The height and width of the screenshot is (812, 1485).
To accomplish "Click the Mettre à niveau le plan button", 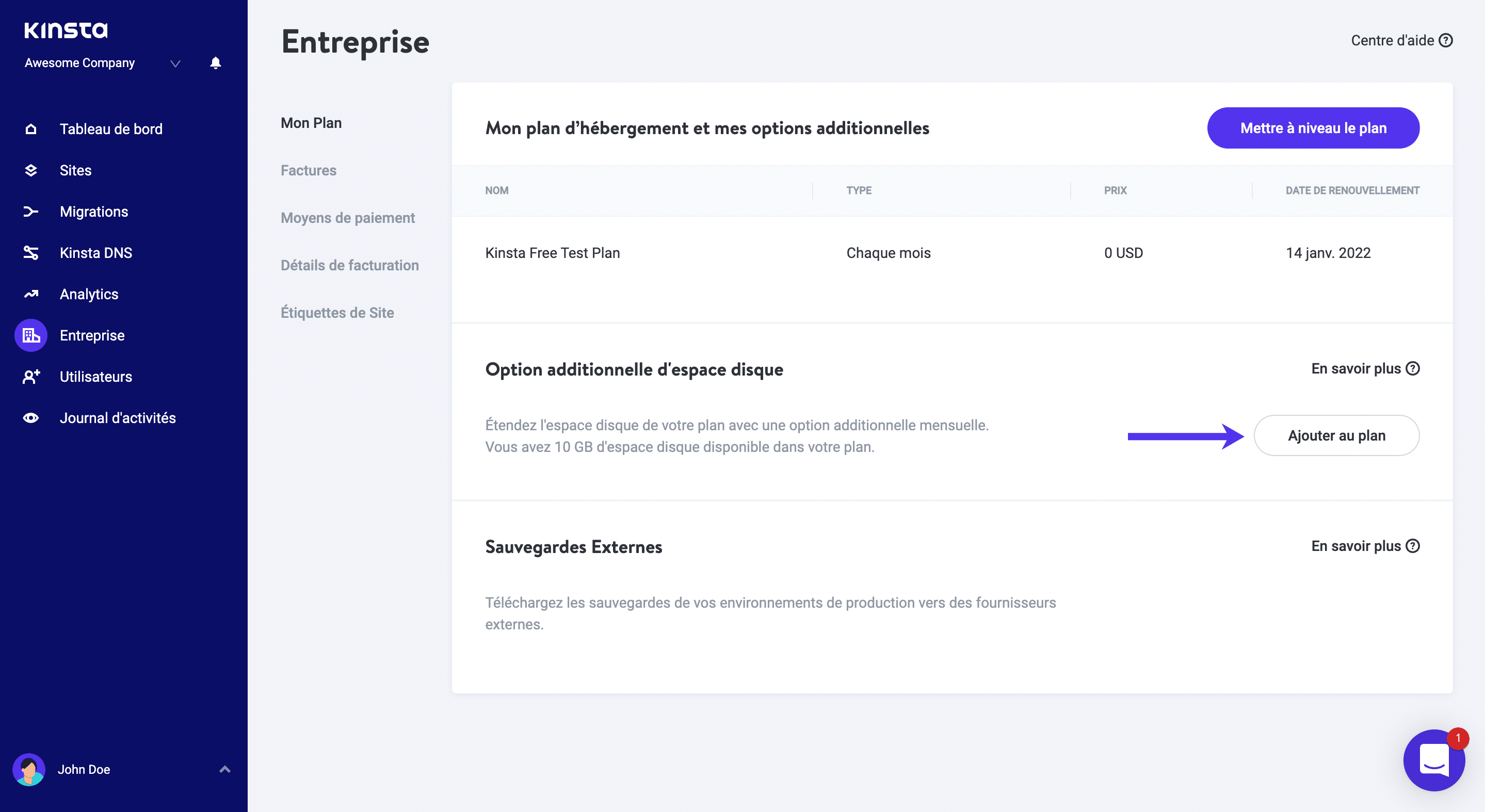I will (1313, 127).
